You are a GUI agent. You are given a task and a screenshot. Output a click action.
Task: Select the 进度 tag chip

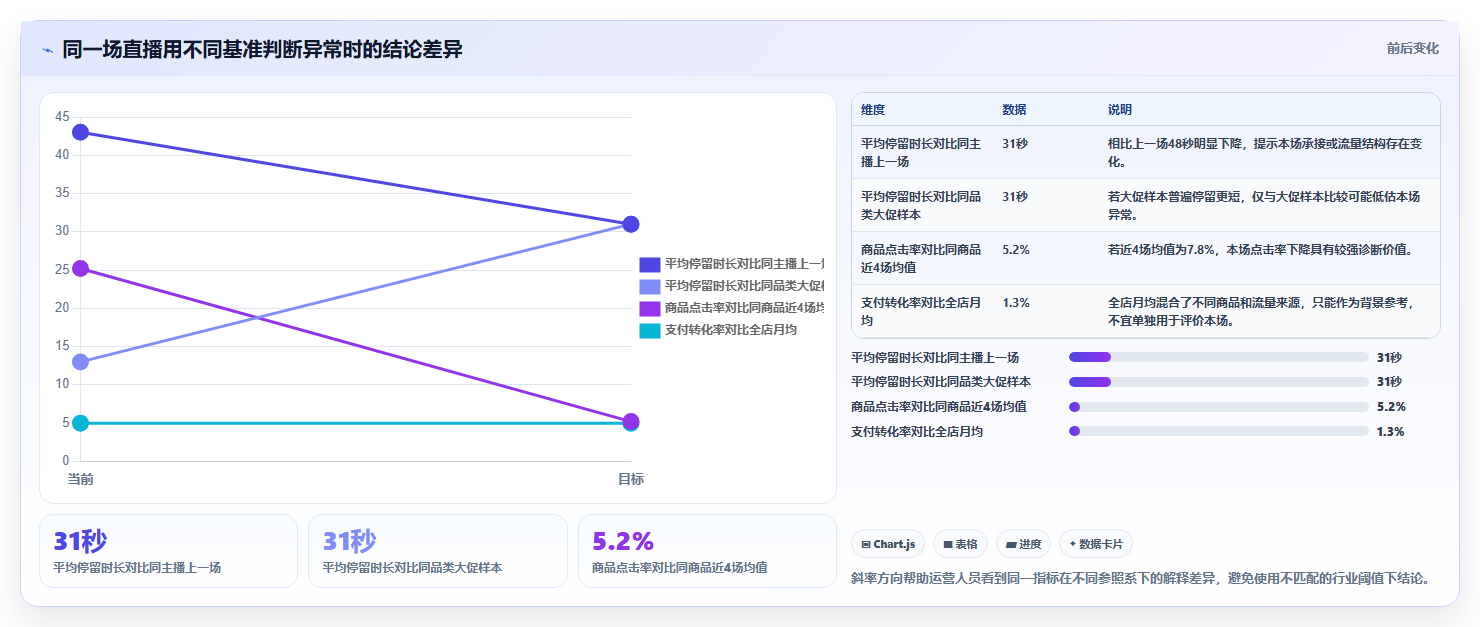click(x=1023, y=544)
